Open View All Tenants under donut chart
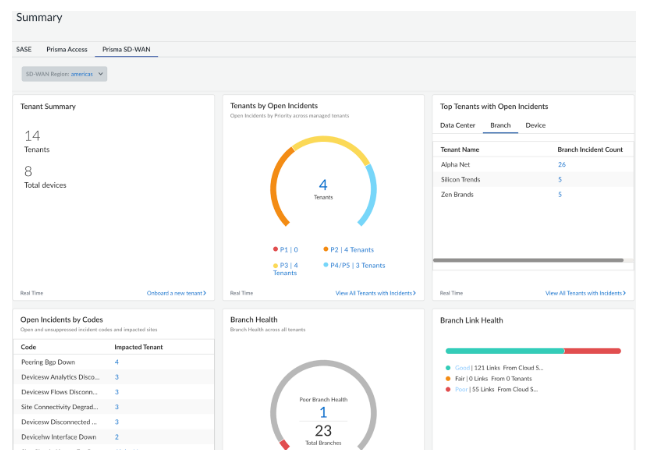Screen dimensions: 645x470 [375, 293]
